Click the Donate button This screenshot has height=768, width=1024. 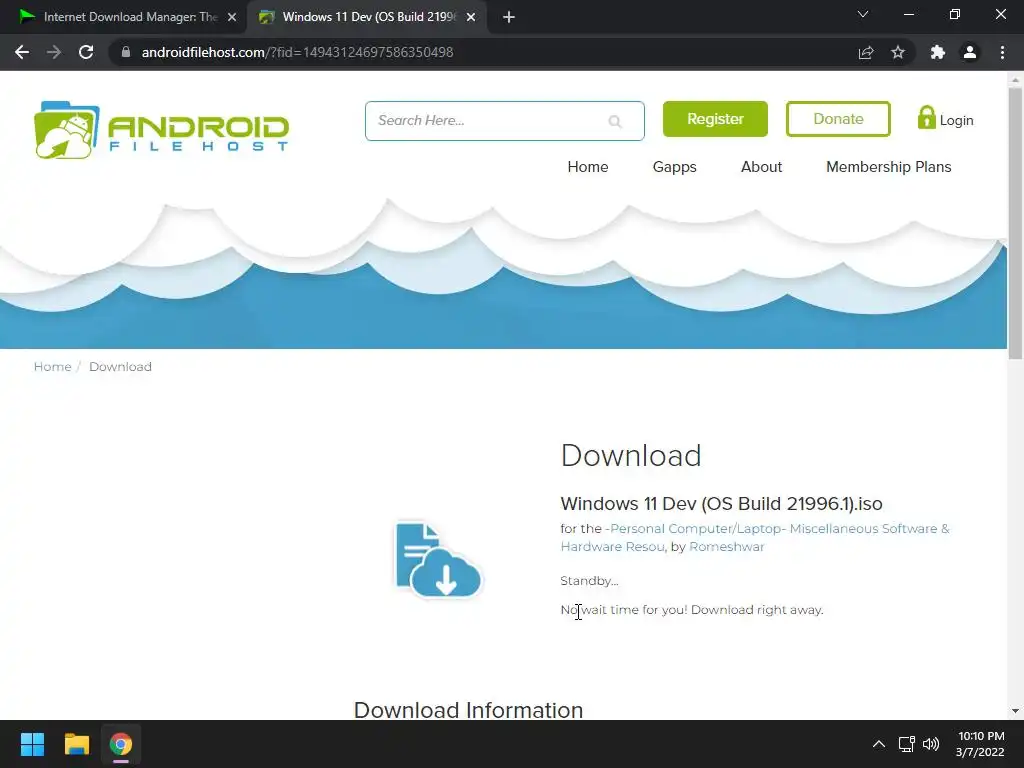(838, 119)
